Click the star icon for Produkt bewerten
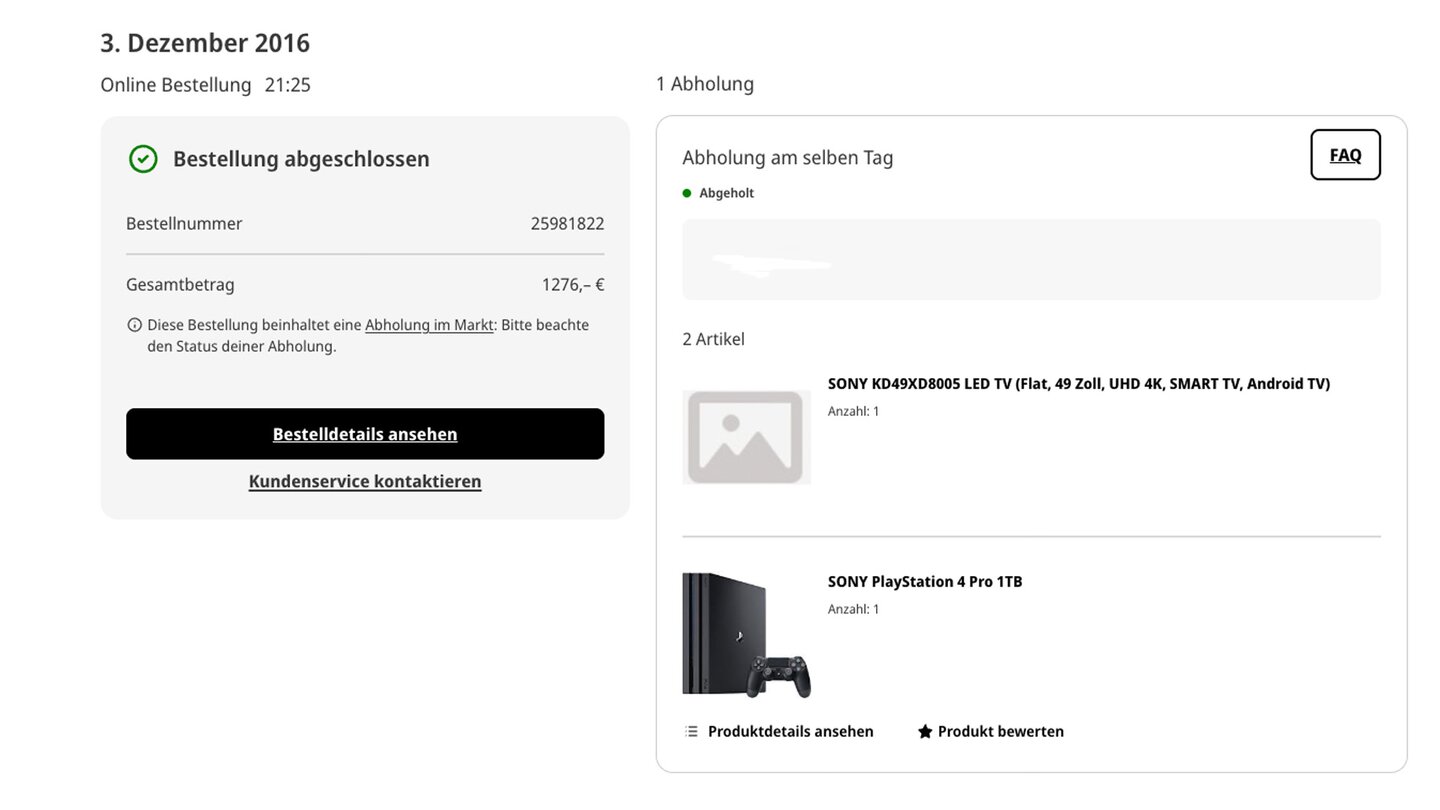1440x810 pixels. click(925, 732)
